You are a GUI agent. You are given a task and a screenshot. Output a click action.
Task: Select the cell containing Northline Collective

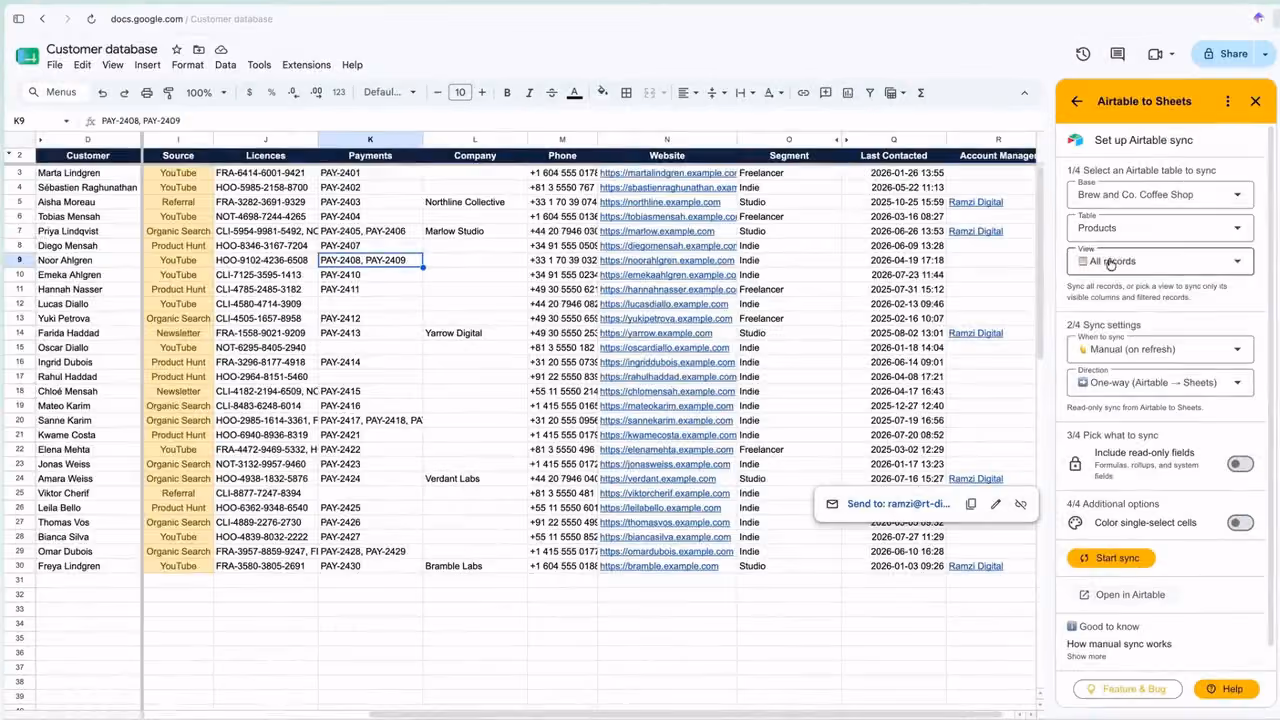click(475, 202)
